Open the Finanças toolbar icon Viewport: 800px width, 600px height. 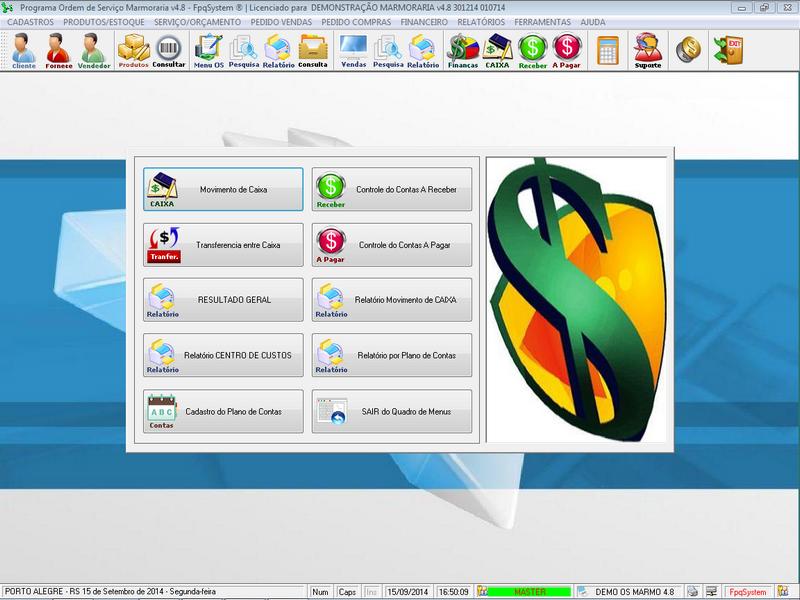click(462, 49)
